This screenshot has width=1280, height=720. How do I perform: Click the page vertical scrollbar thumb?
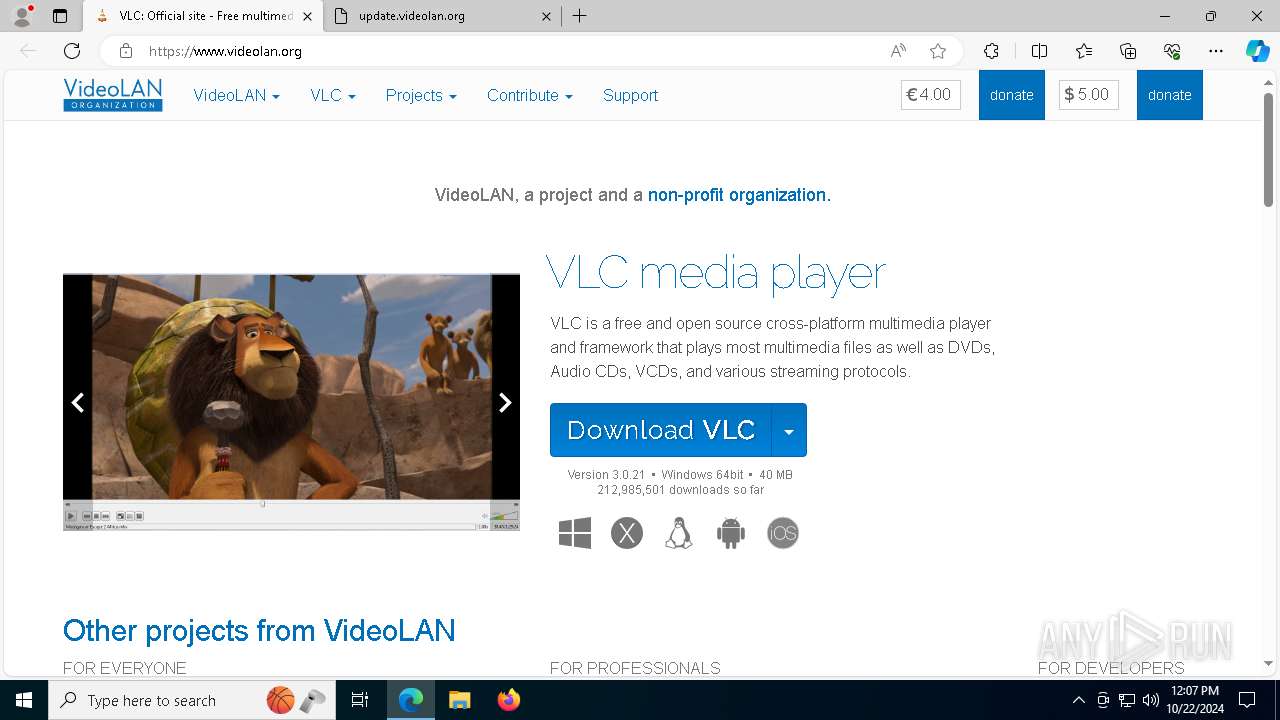coord(1268,150)
